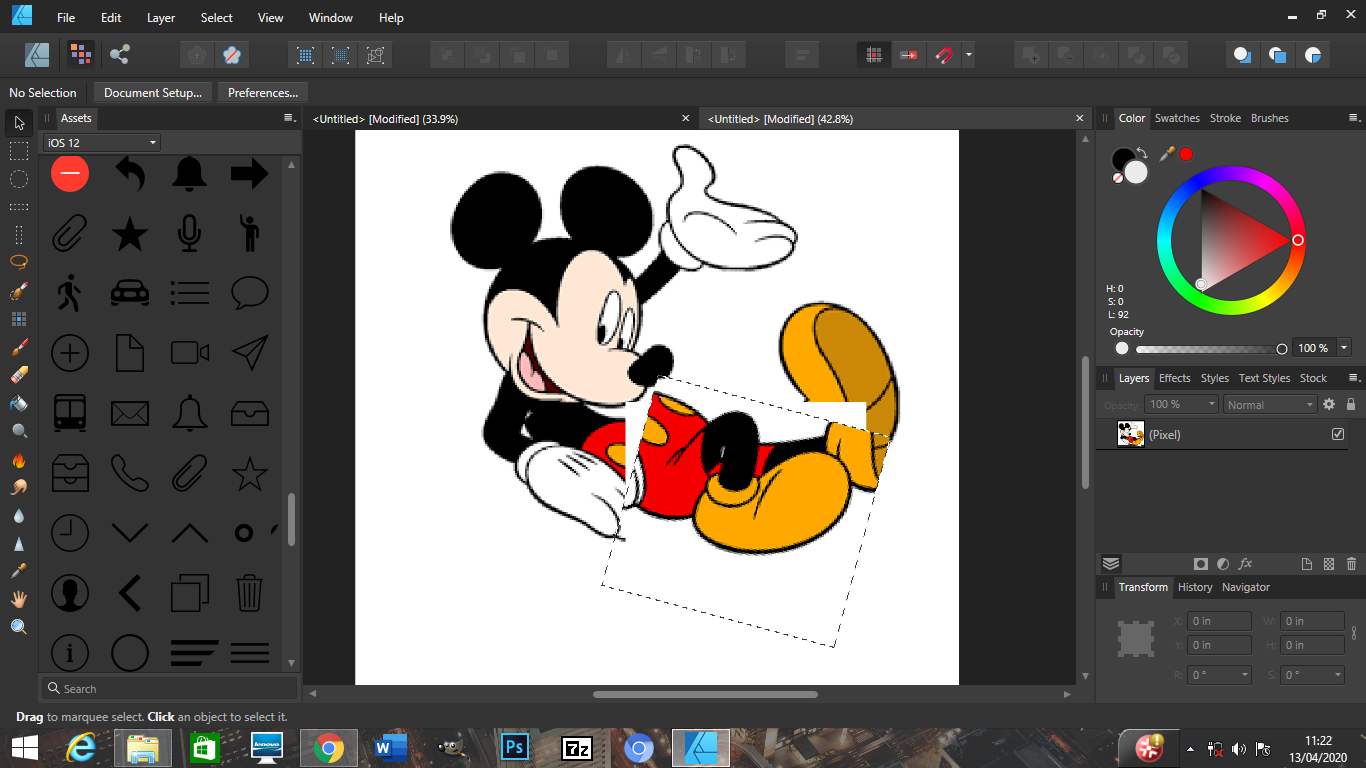Select the View hand tool

(x=19, y=598)
